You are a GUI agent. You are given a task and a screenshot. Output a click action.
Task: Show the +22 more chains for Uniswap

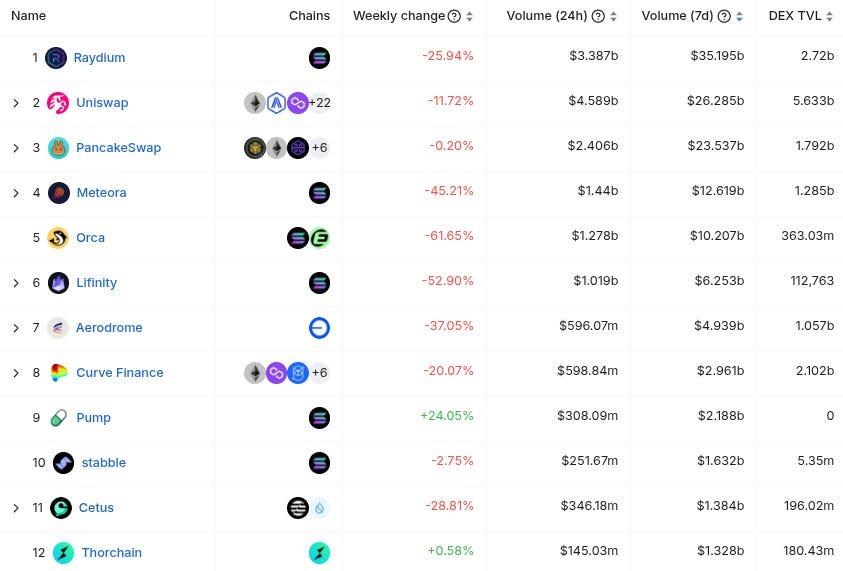point(320,103)
